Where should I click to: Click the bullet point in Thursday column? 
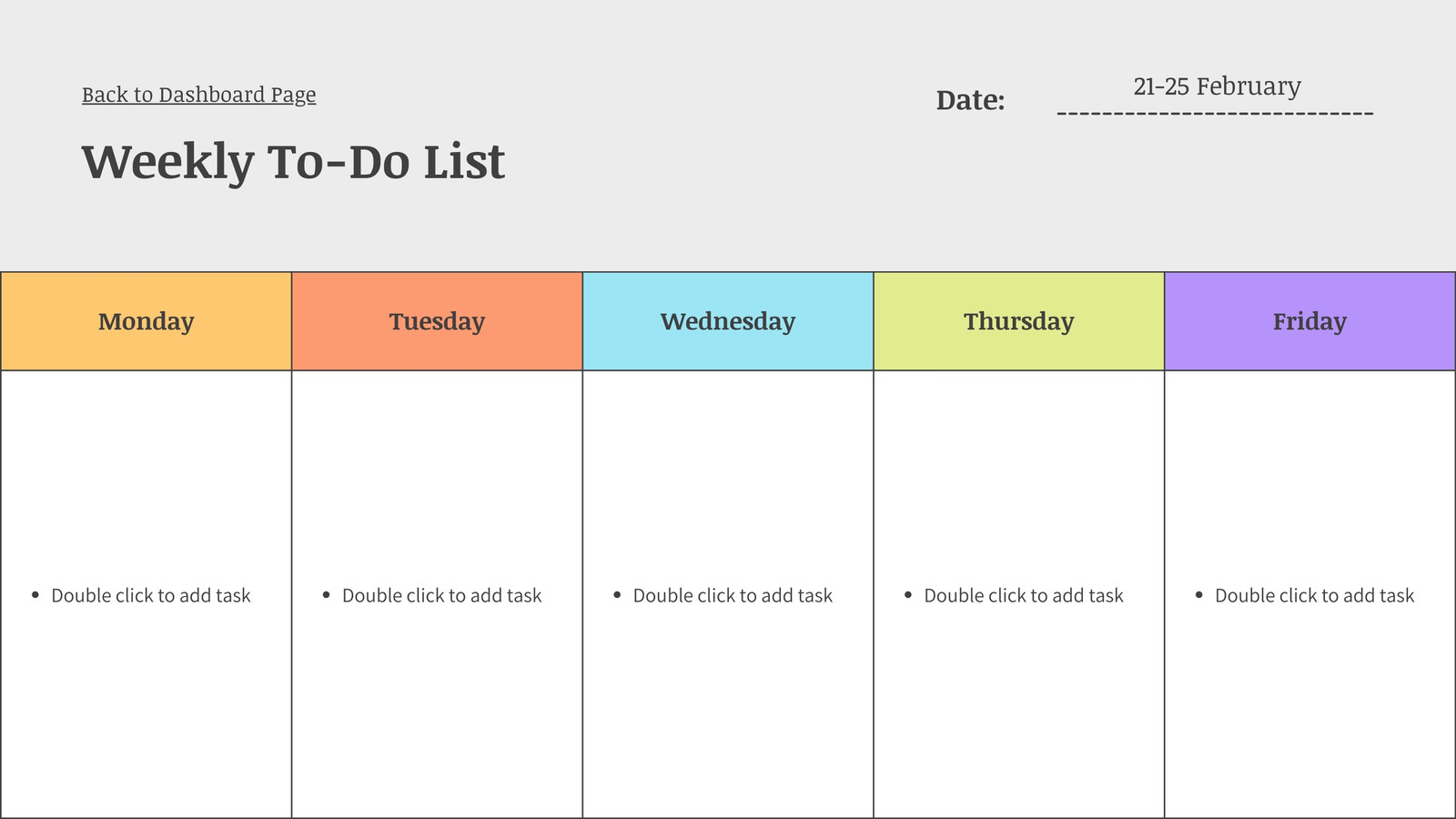[x=908, y=595]
